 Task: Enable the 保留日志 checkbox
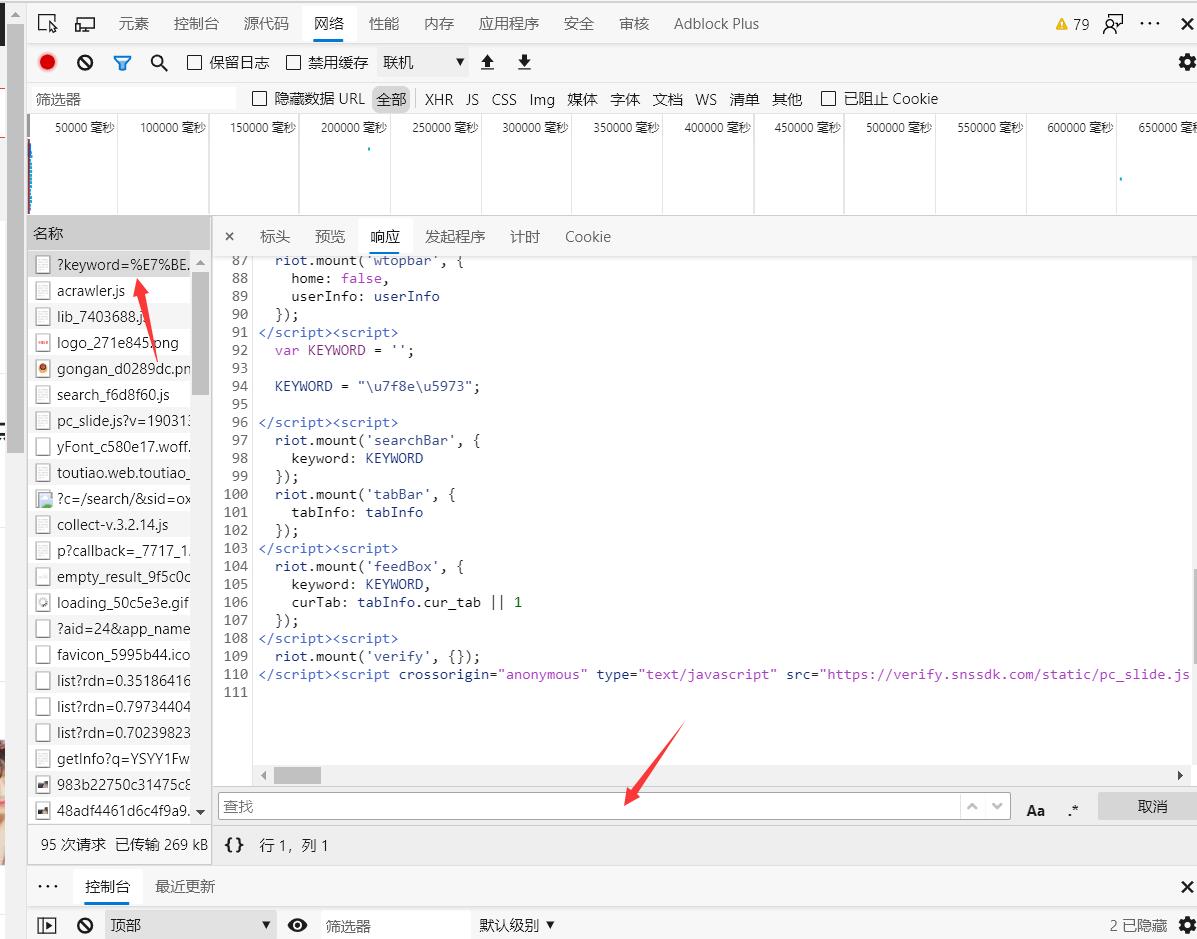(x=195, y=63)
